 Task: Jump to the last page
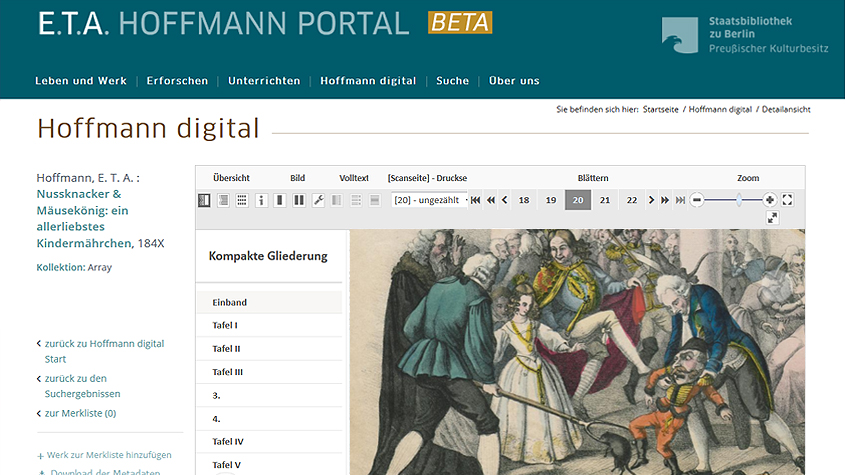[x=681, y=200]
